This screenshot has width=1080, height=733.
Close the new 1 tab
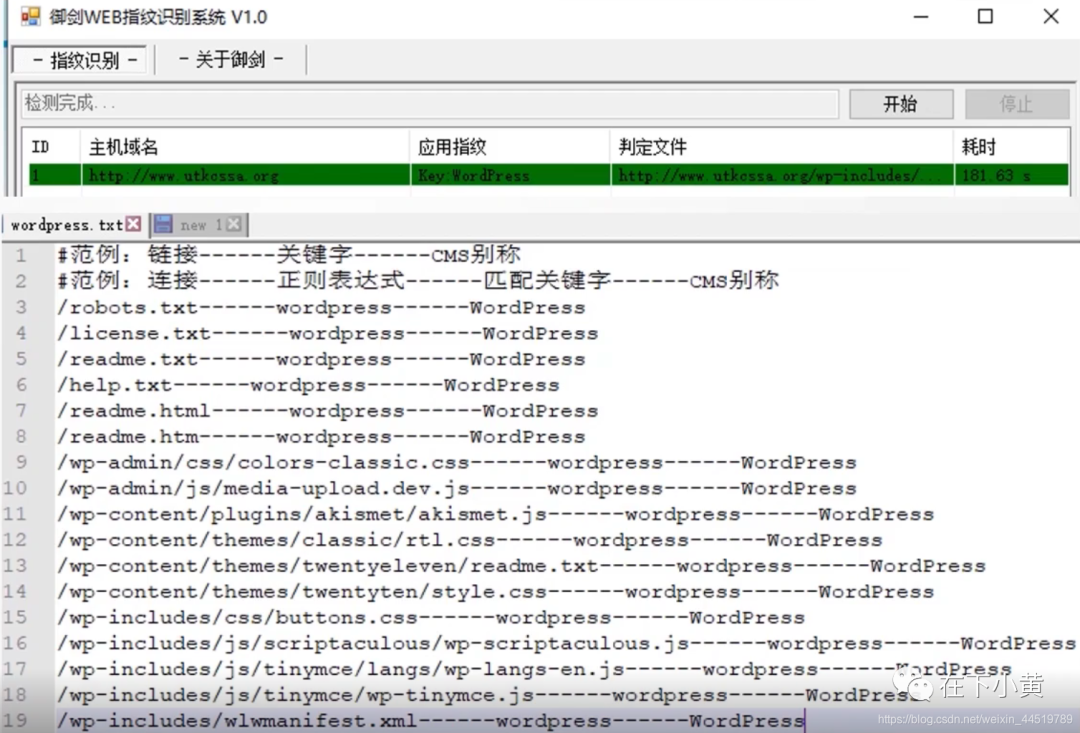point(234,224)
